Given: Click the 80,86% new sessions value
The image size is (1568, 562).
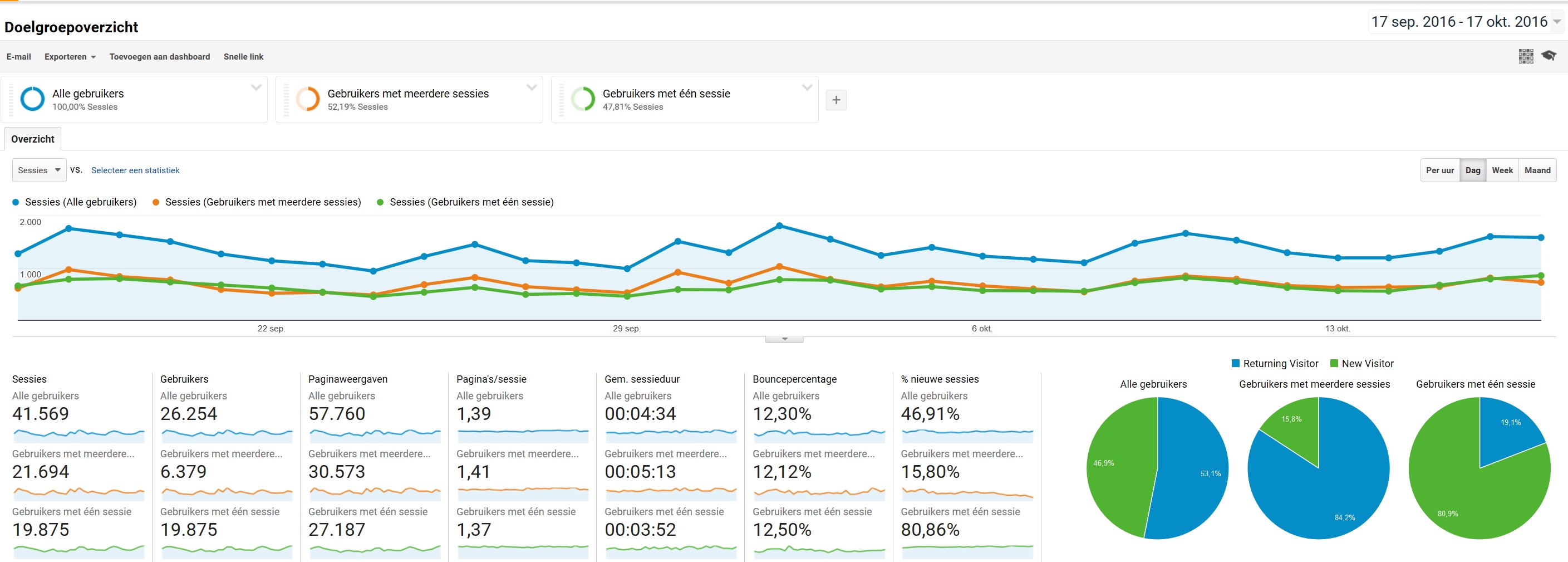Looking at the screenshot, I should point(930,530).
